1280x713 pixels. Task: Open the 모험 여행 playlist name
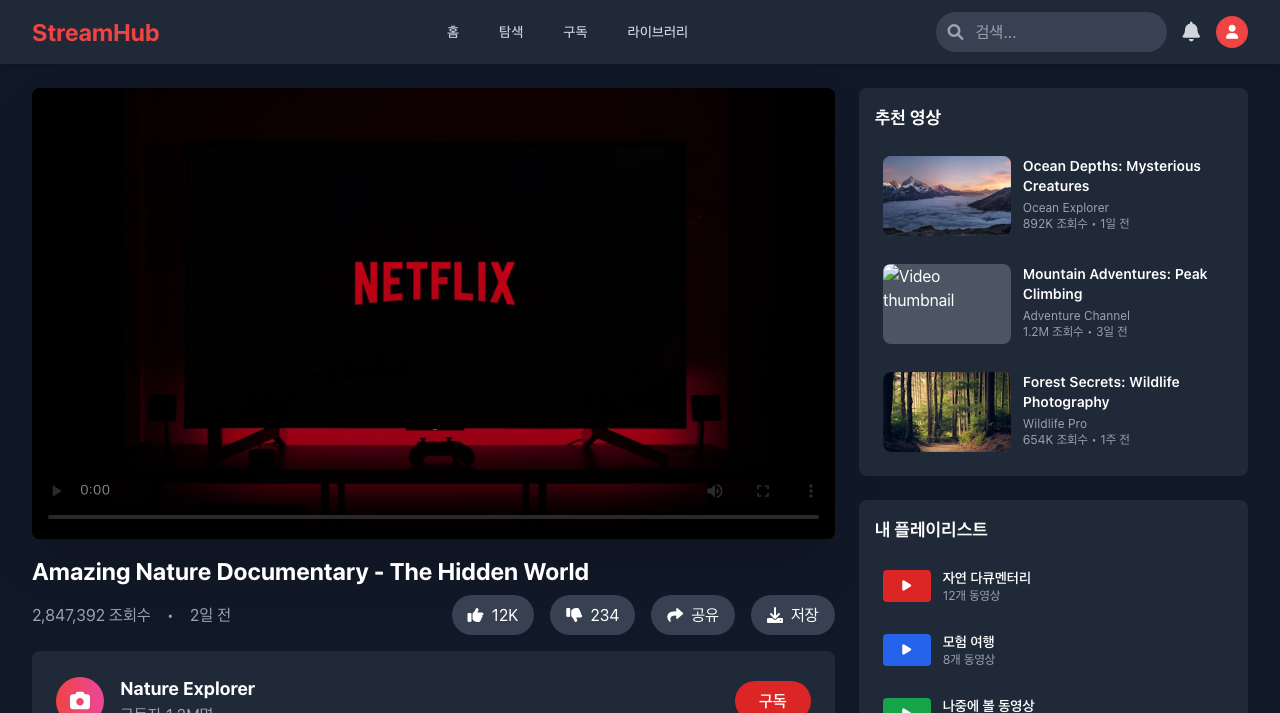(x=968, y=642)
